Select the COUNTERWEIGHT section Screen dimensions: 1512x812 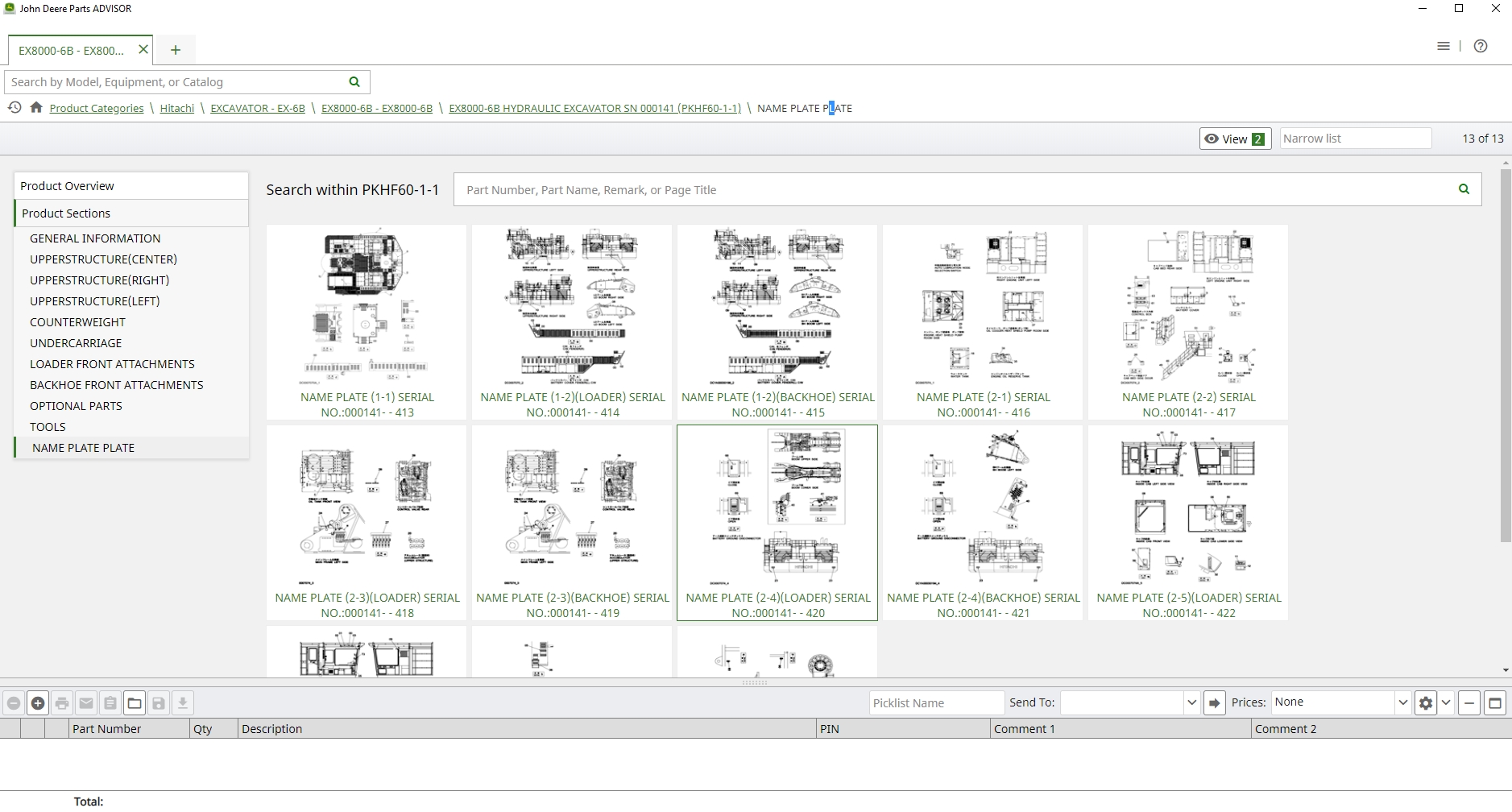pyautogui.click(x=77, y=322)
